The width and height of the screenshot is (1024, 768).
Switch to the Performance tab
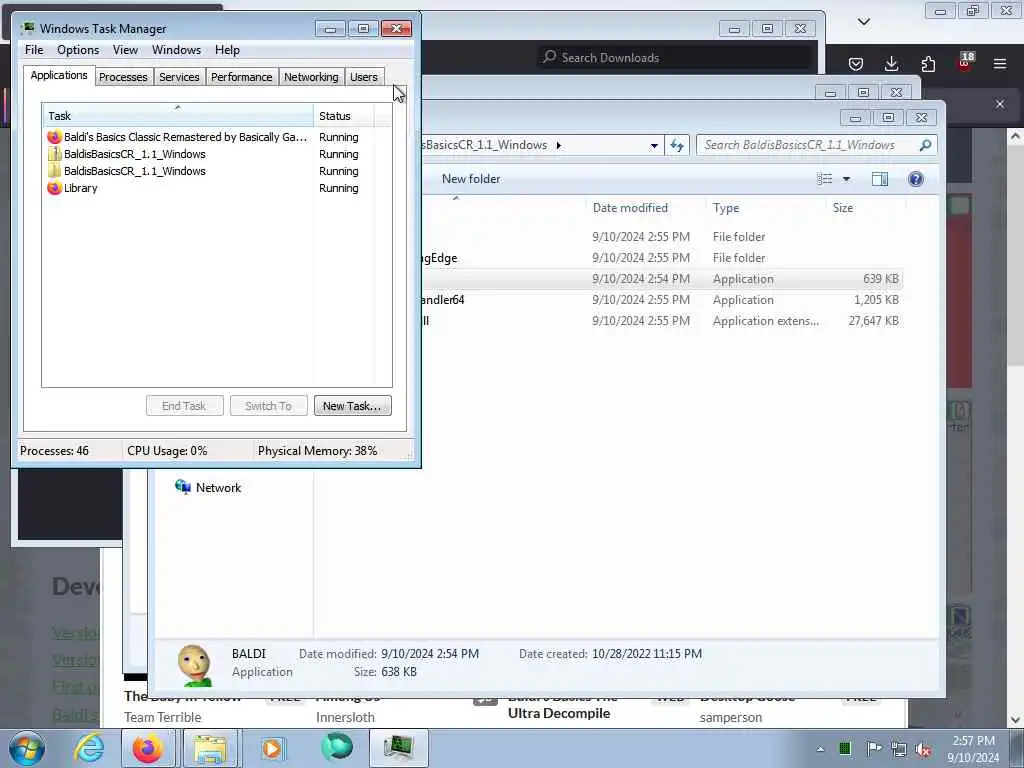tap(241, 77)
